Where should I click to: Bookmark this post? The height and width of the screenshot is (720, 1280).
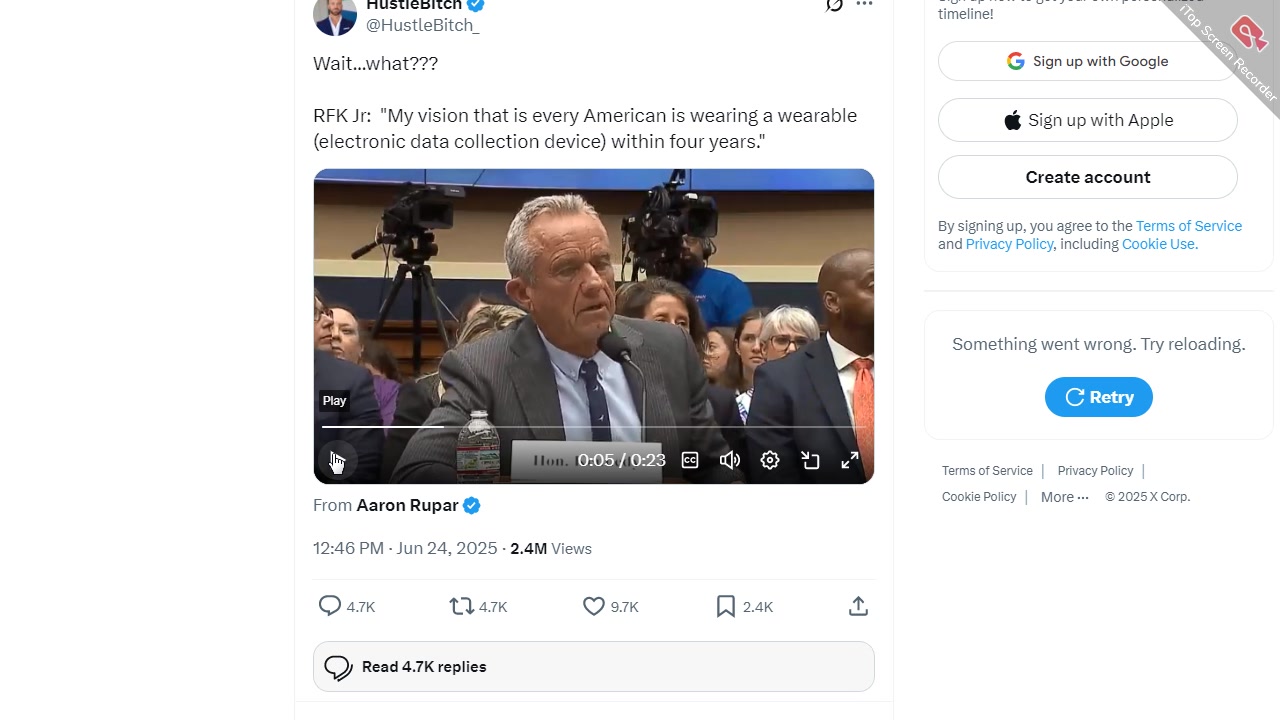726,606
